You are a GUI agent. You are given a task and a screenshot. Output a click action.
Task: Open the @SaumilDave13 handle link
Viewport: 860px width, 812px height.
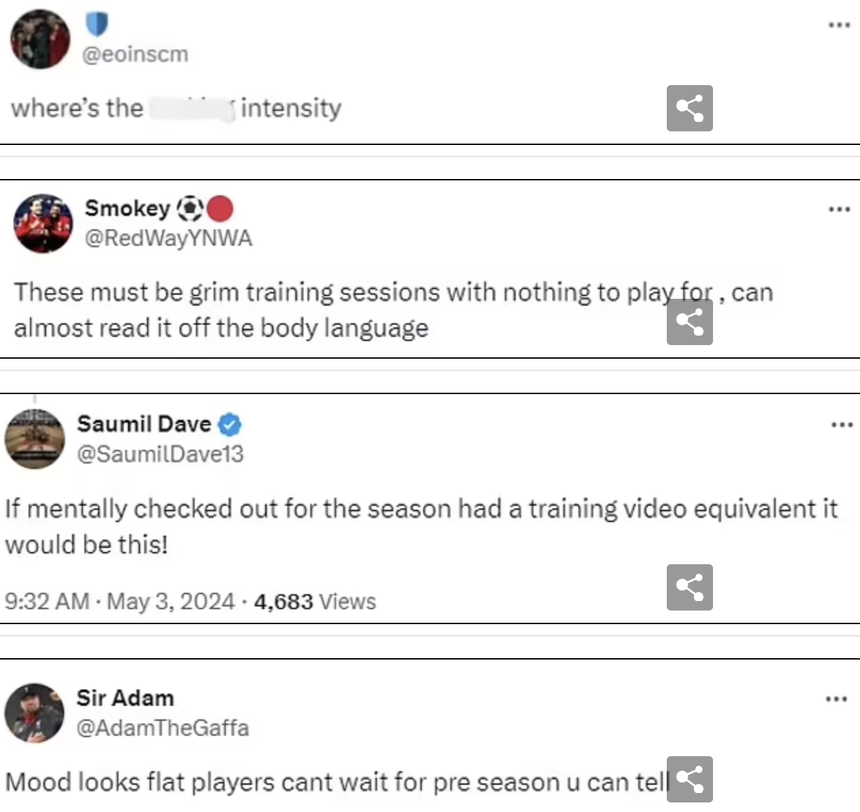click(x=160, y=454)
